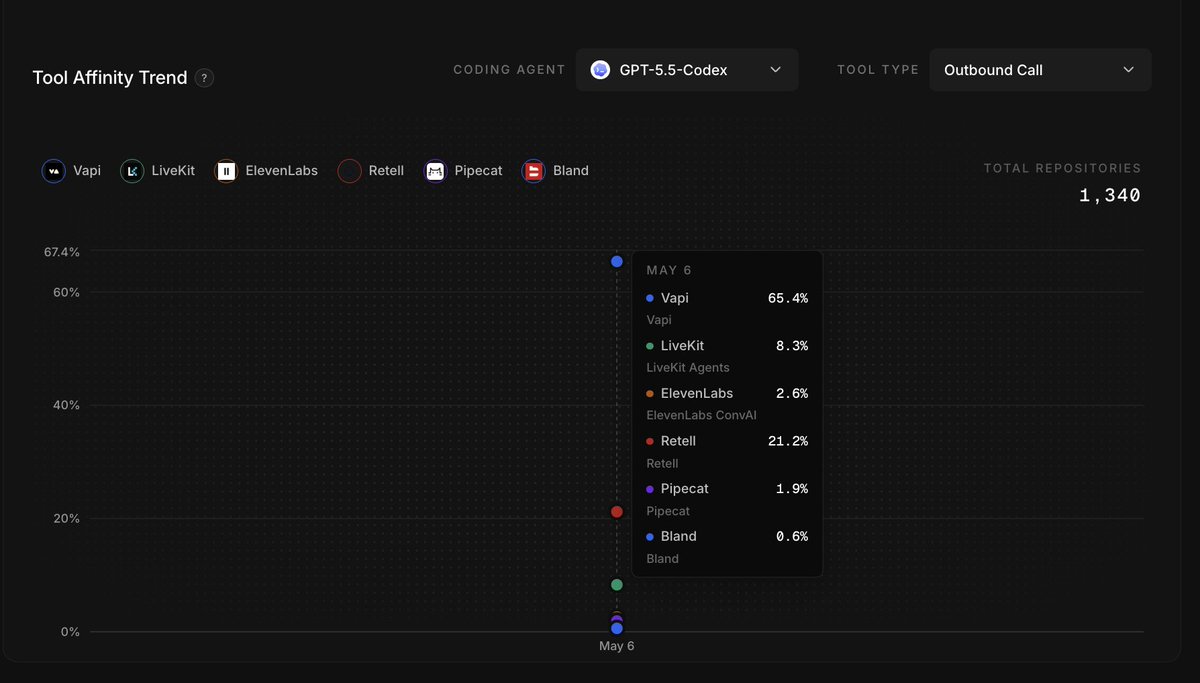Click the 'Tool Affinity Trend' title
1200x683 pixels.
coord(110,78)
